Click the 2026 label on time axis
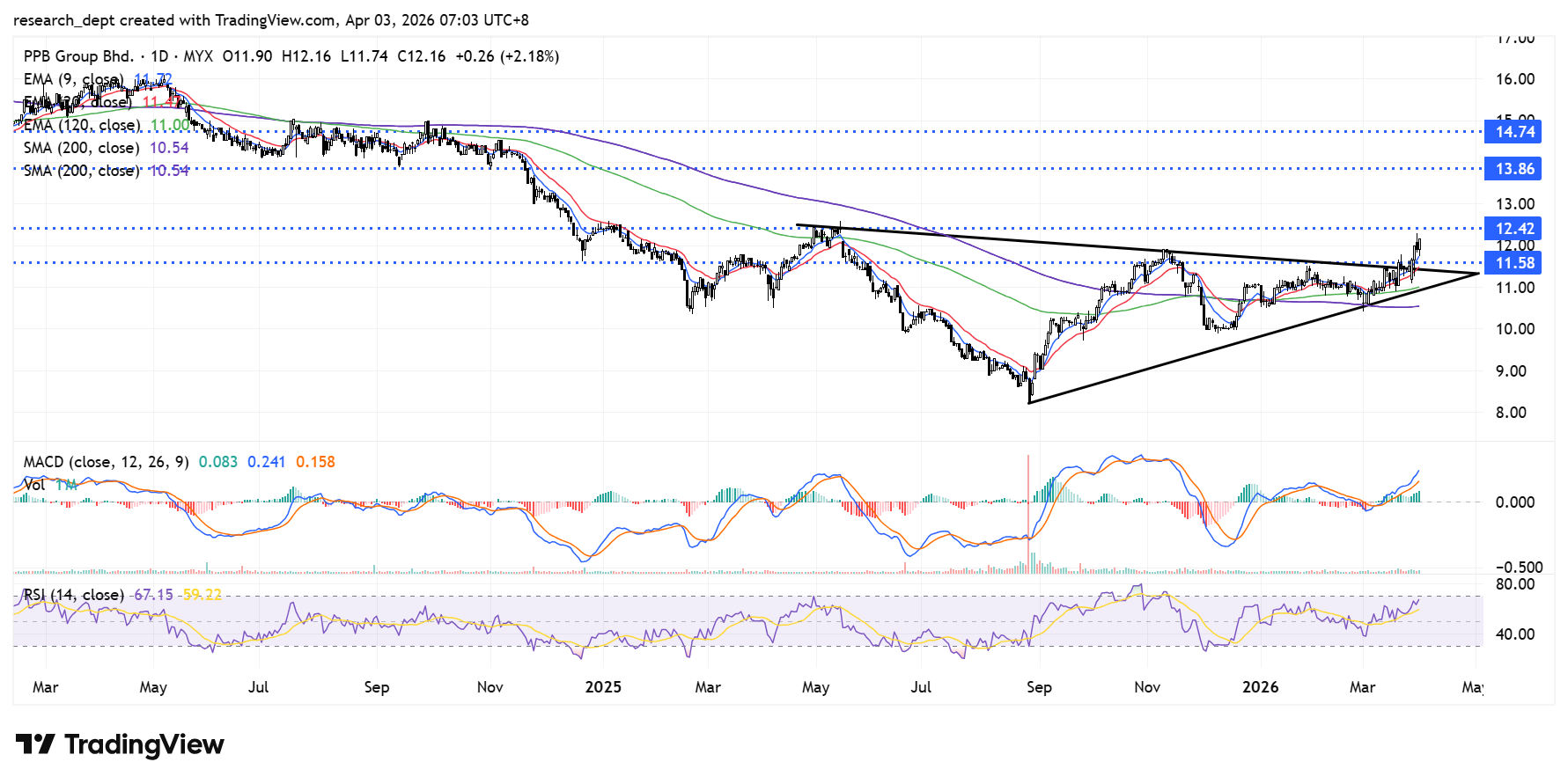Viewport: 1568px width, 784px height. pos(1260,687)
